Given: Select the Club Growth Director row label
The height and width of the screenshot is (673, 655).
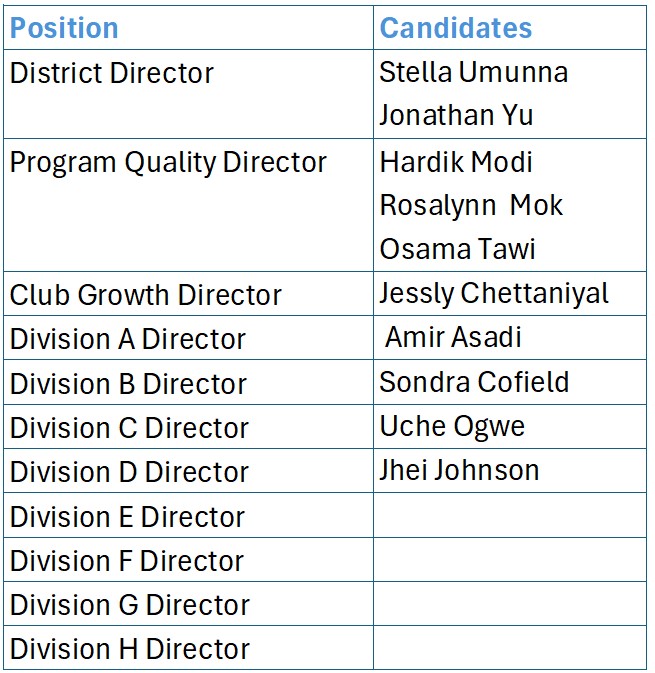Looking at the screenshot, I should [x=146, y=295].
